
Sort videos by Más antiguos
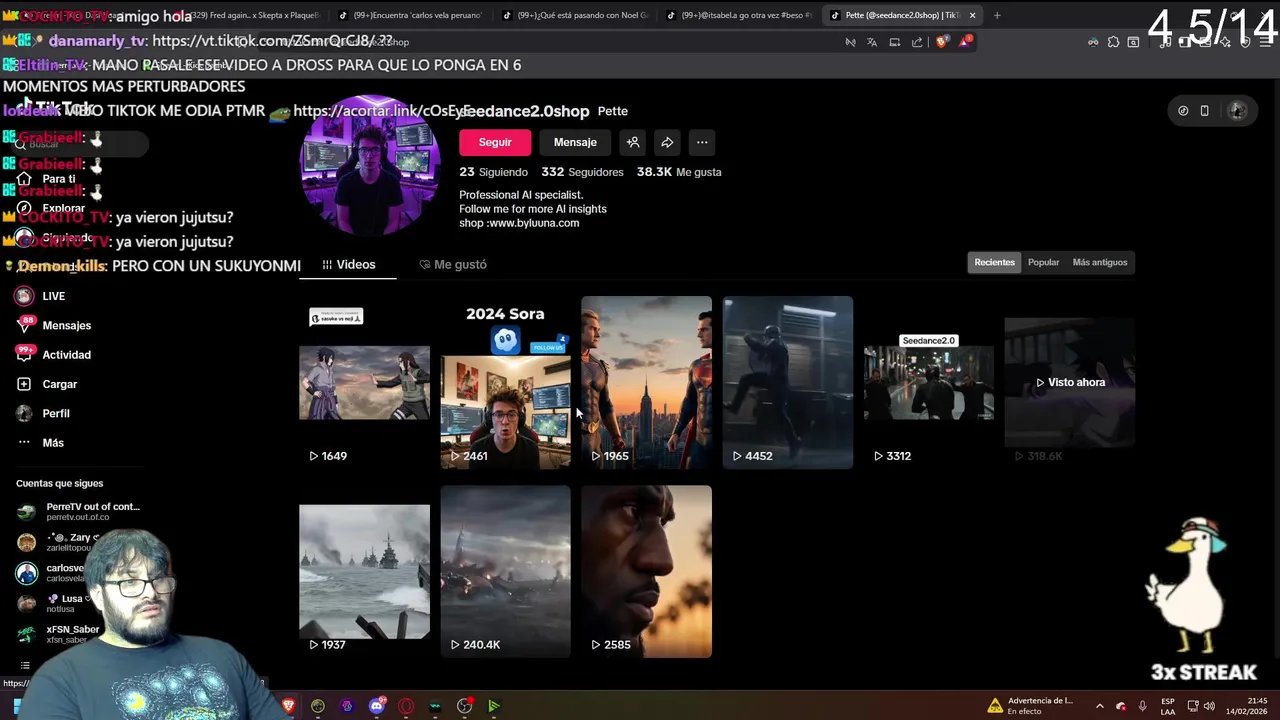(x=1100, y=262)
